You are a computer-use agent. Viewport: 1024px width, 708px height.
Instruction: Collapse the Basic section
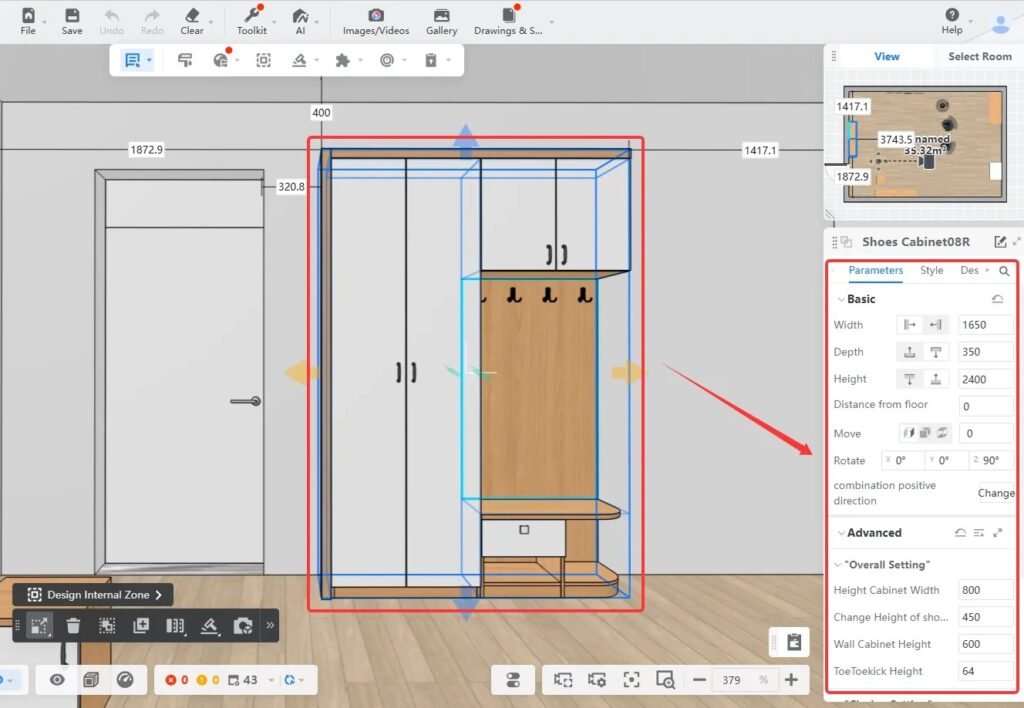coord(840,299)
